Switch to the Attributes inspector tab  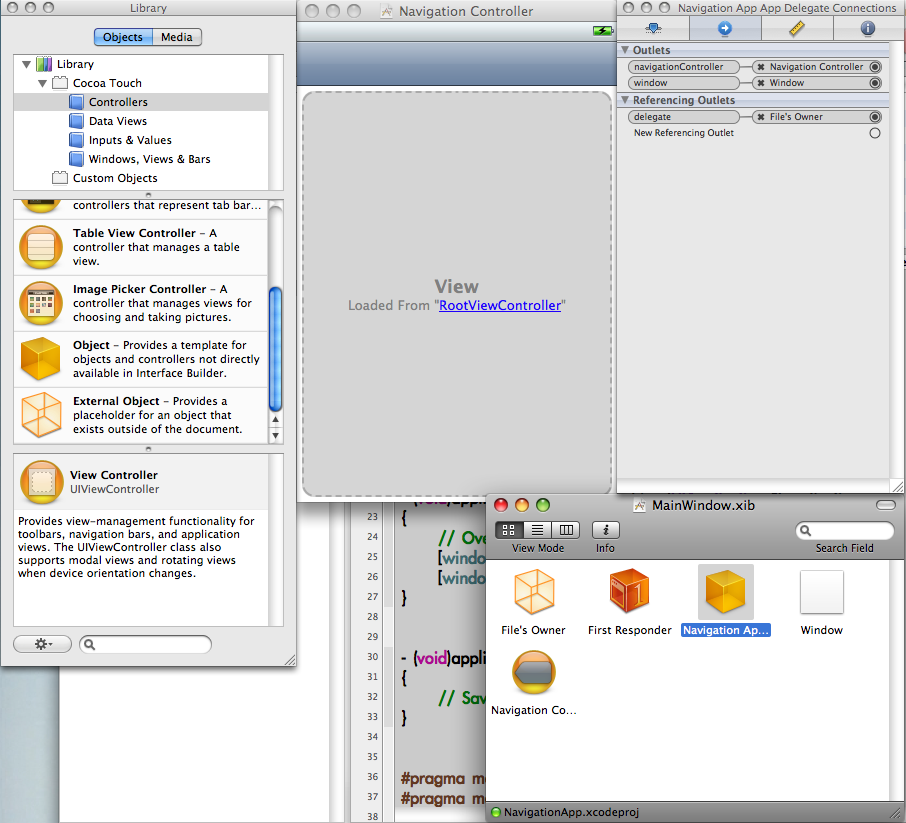[653, 28]
